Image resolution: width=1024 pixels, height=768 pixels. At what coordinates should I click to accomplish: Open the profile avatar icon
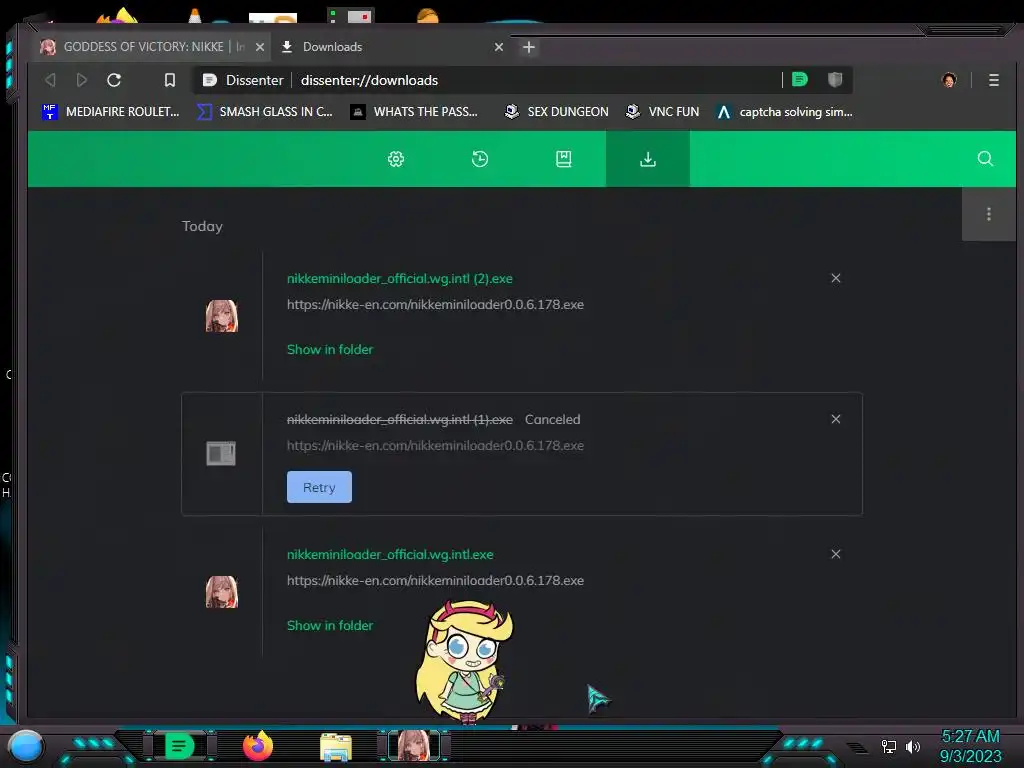click(x=949, y=80)
